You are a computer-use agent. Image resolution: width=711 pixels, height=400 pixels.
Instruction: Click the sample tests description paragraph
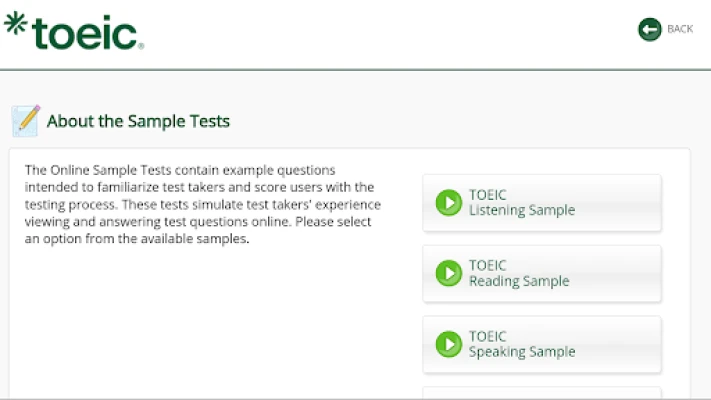pyautogui.click(x=200, y=205)
